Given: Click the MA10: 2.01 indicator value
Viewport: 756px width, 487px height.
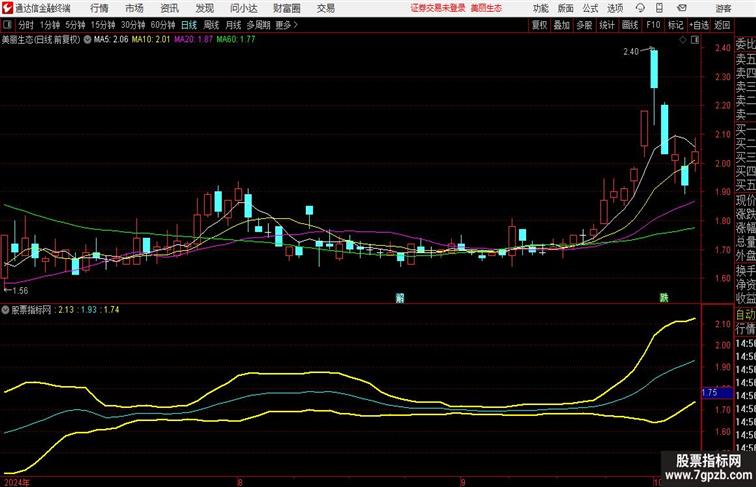Looking at the screenshot, I should pos(151,40).
